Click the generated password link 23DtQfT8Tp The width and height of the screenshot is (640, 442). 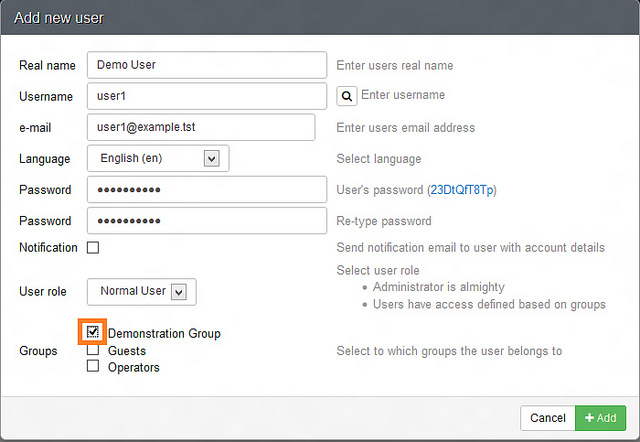click(x=462, y=190)
